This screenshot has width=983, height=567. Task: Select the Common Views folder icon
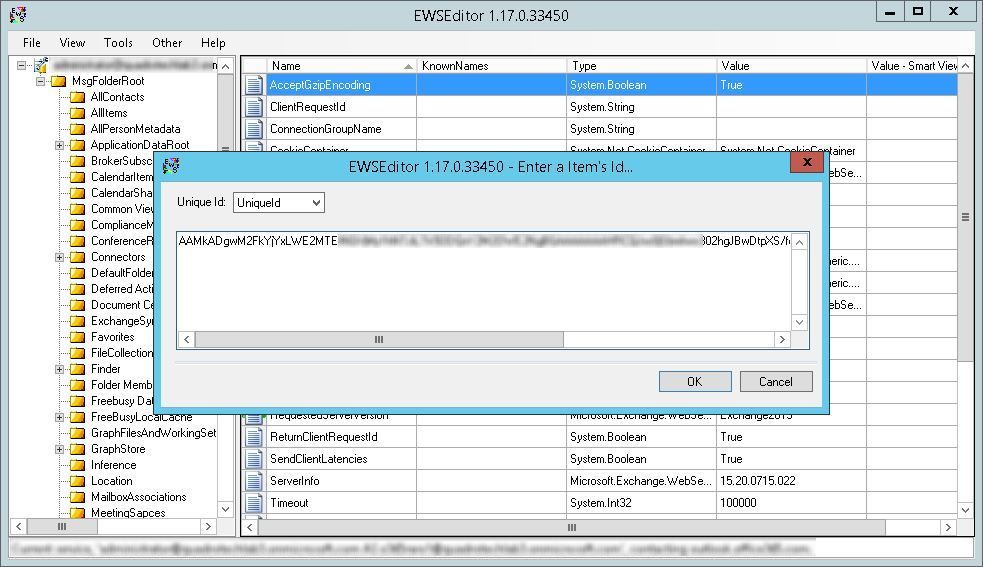[77, 209]
